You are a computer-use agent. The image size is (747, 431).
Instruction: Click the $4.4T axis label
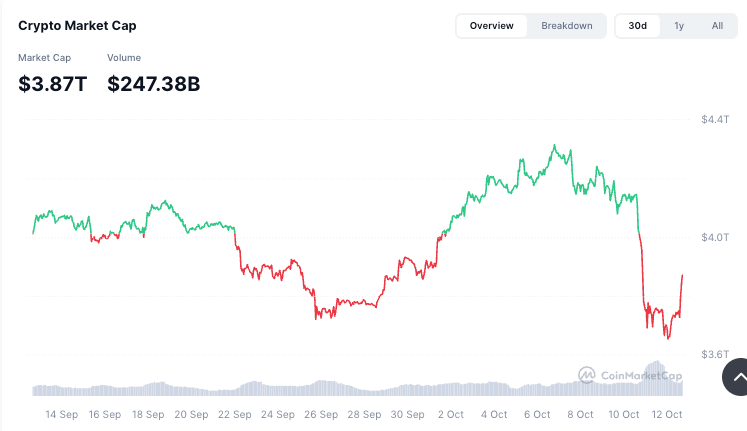click(x=716, y=119)
